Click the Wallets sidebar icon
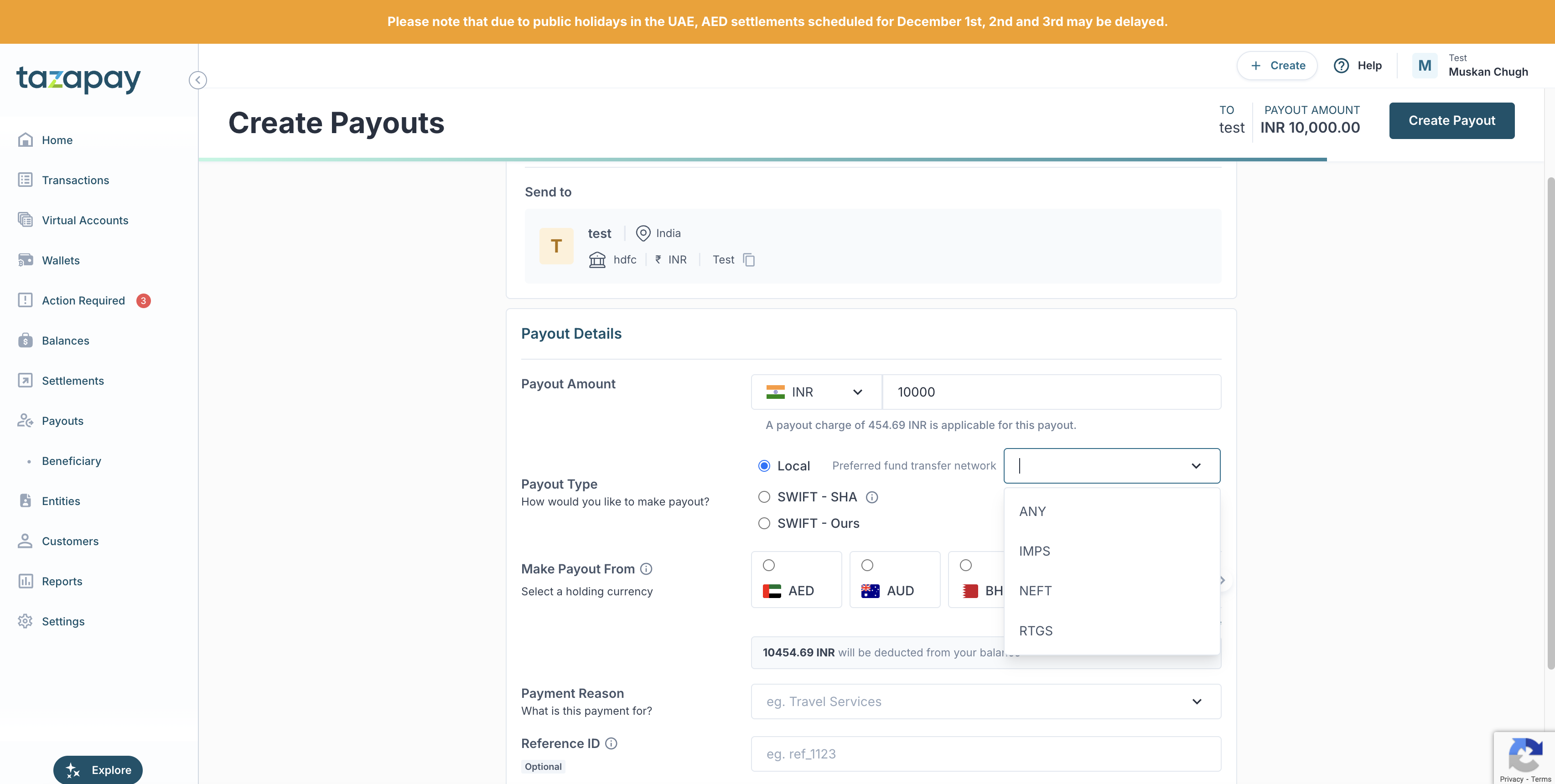Viewport: 1555px width, 784px height. [26, 260]
